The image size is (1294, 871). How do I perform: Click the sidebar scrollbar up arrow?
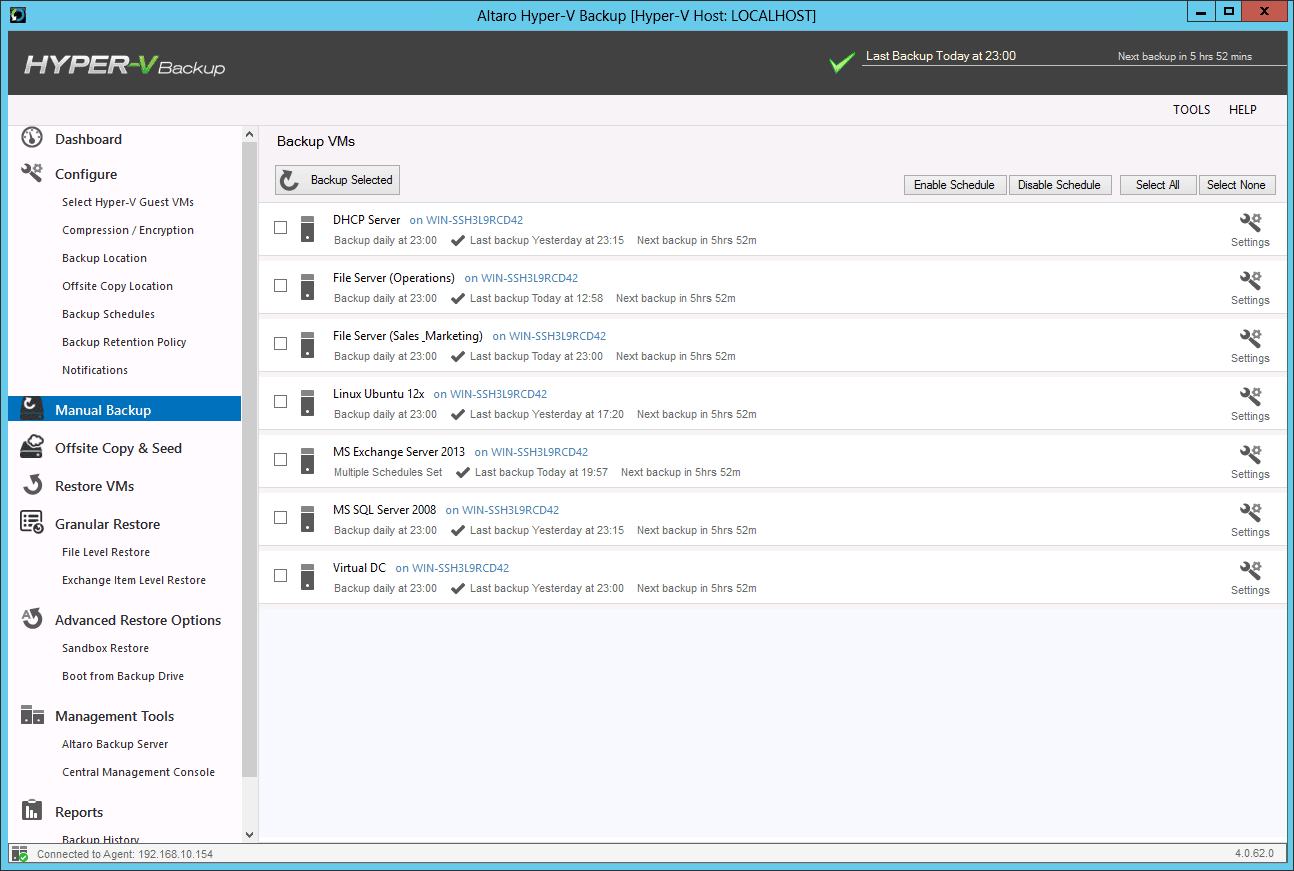(x=249, y=134)
